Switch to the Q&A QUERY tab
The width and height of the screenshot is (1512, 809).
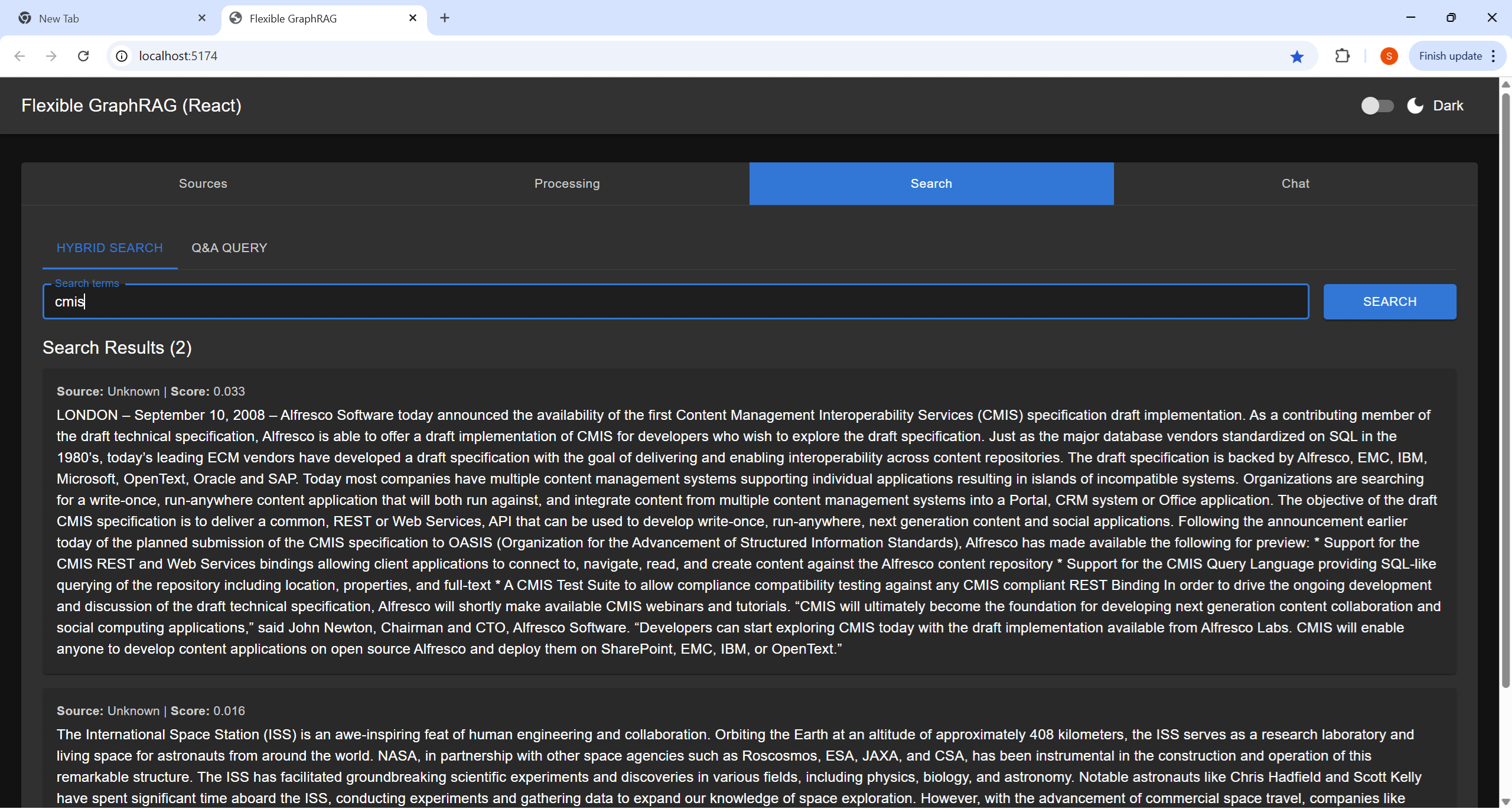point(229,247)
